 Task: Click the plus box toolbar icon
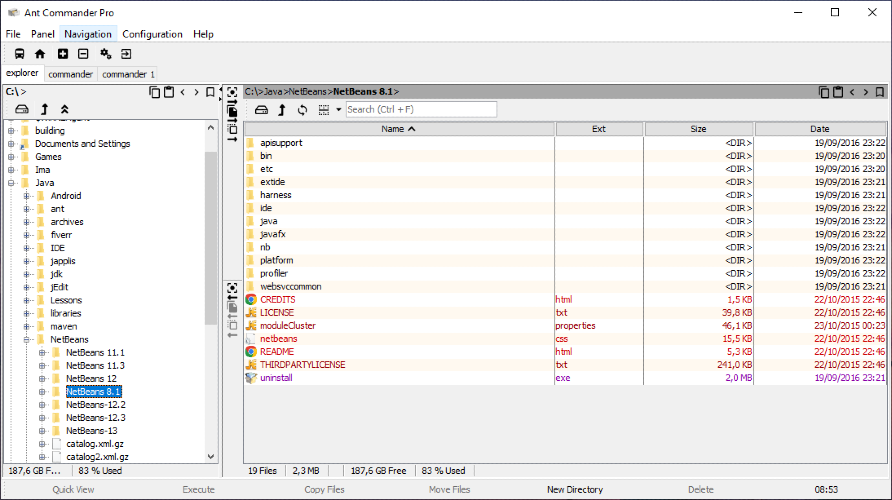(63, 54)
